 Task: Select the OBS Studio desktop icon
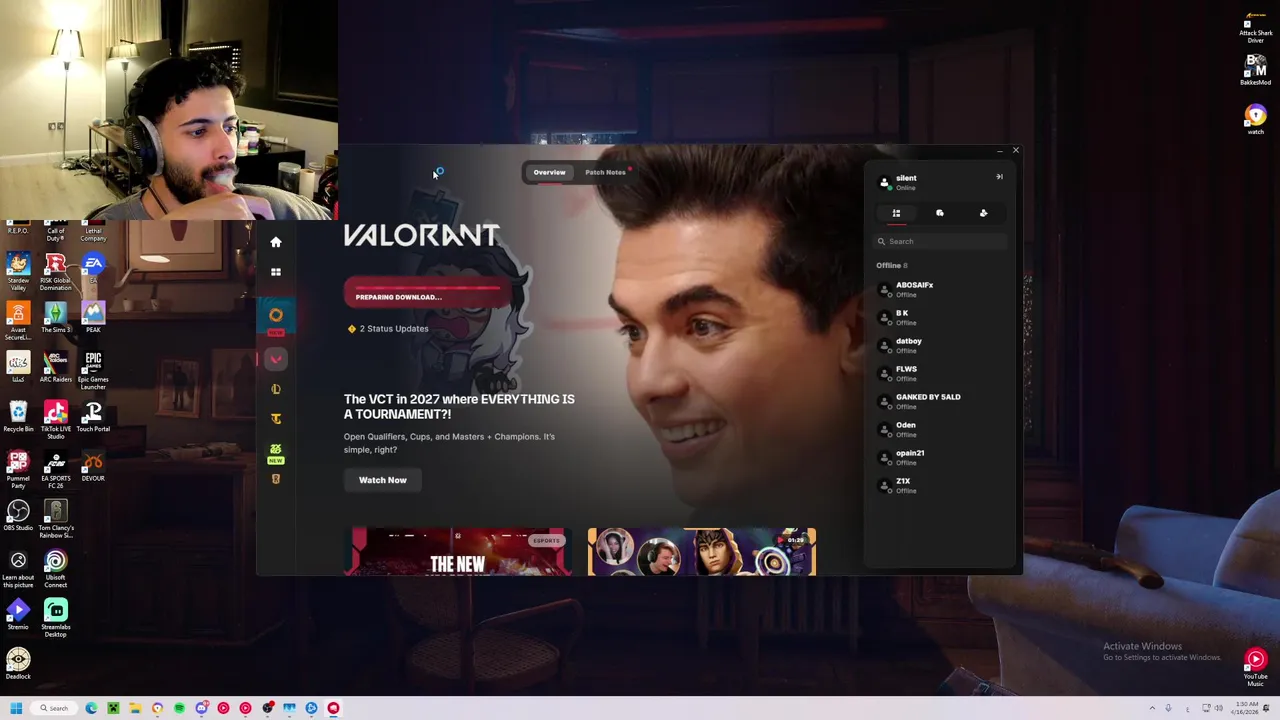click(x=18, y=516)
